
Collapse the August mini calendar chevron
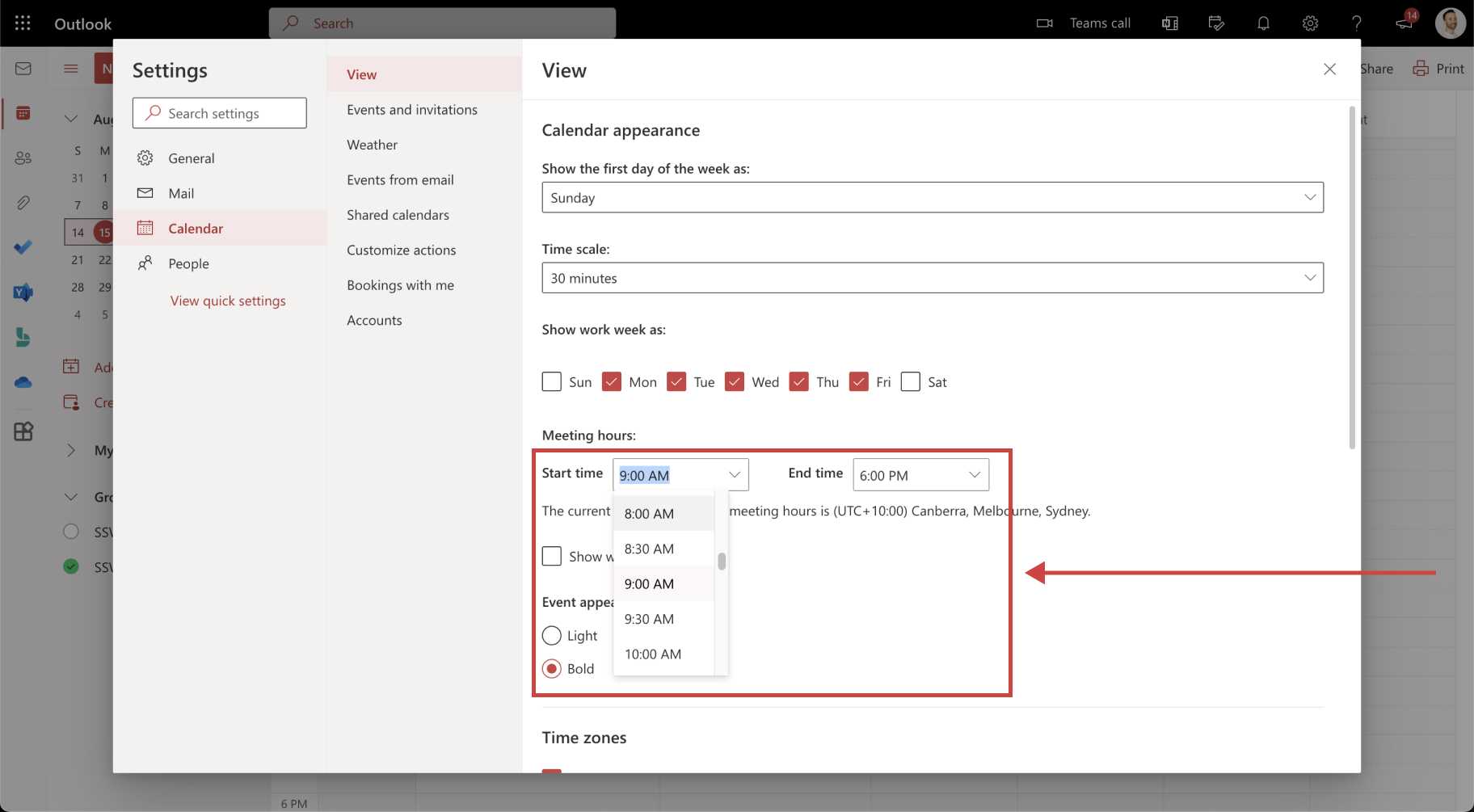[x=71, y=119]
